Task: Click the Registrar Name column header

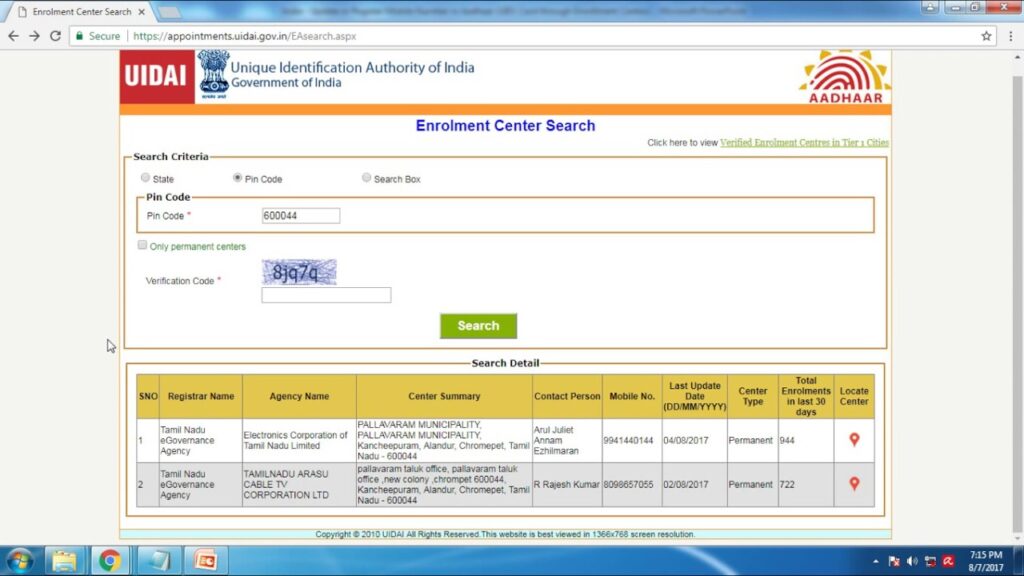Action: pos(200,396)
